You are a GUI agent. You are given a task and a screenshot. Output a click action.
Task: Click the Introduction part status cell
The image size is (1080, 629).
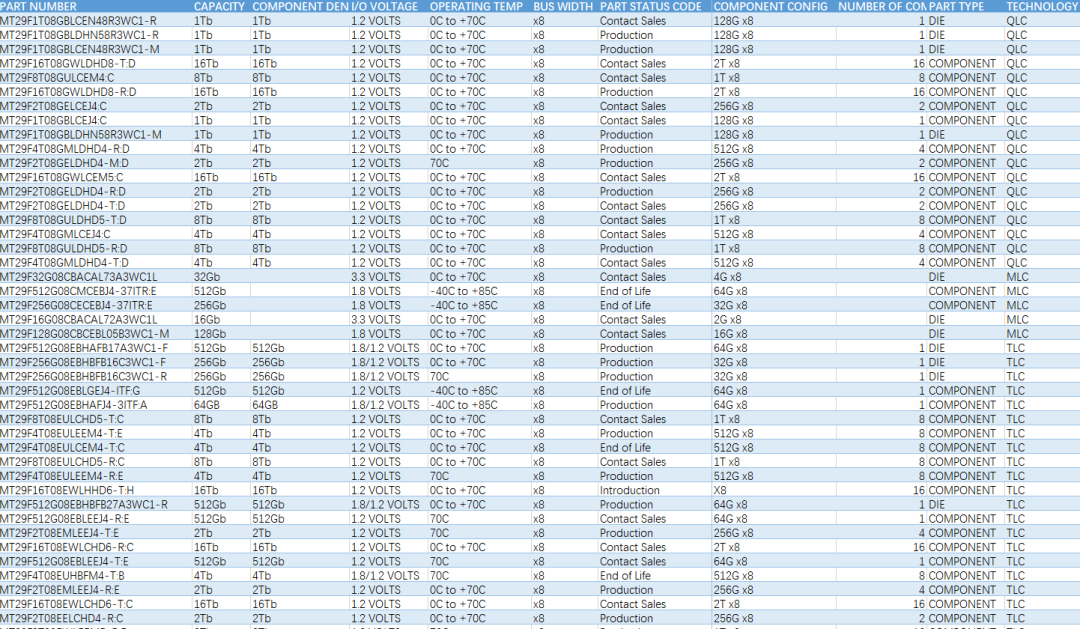(x=630, y=491)
